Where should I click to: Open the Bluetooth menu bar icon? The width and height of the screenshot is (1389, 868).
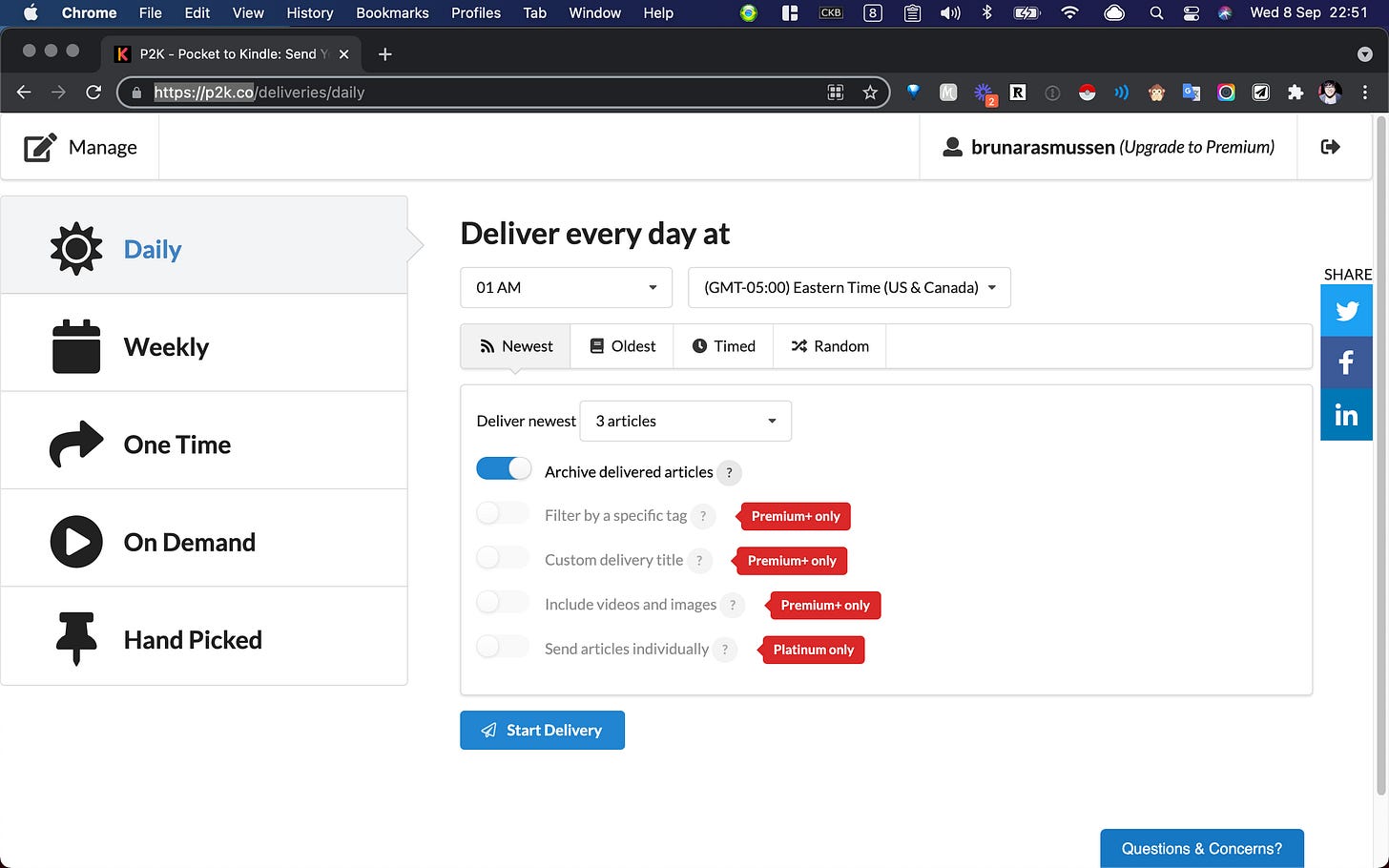987,13
